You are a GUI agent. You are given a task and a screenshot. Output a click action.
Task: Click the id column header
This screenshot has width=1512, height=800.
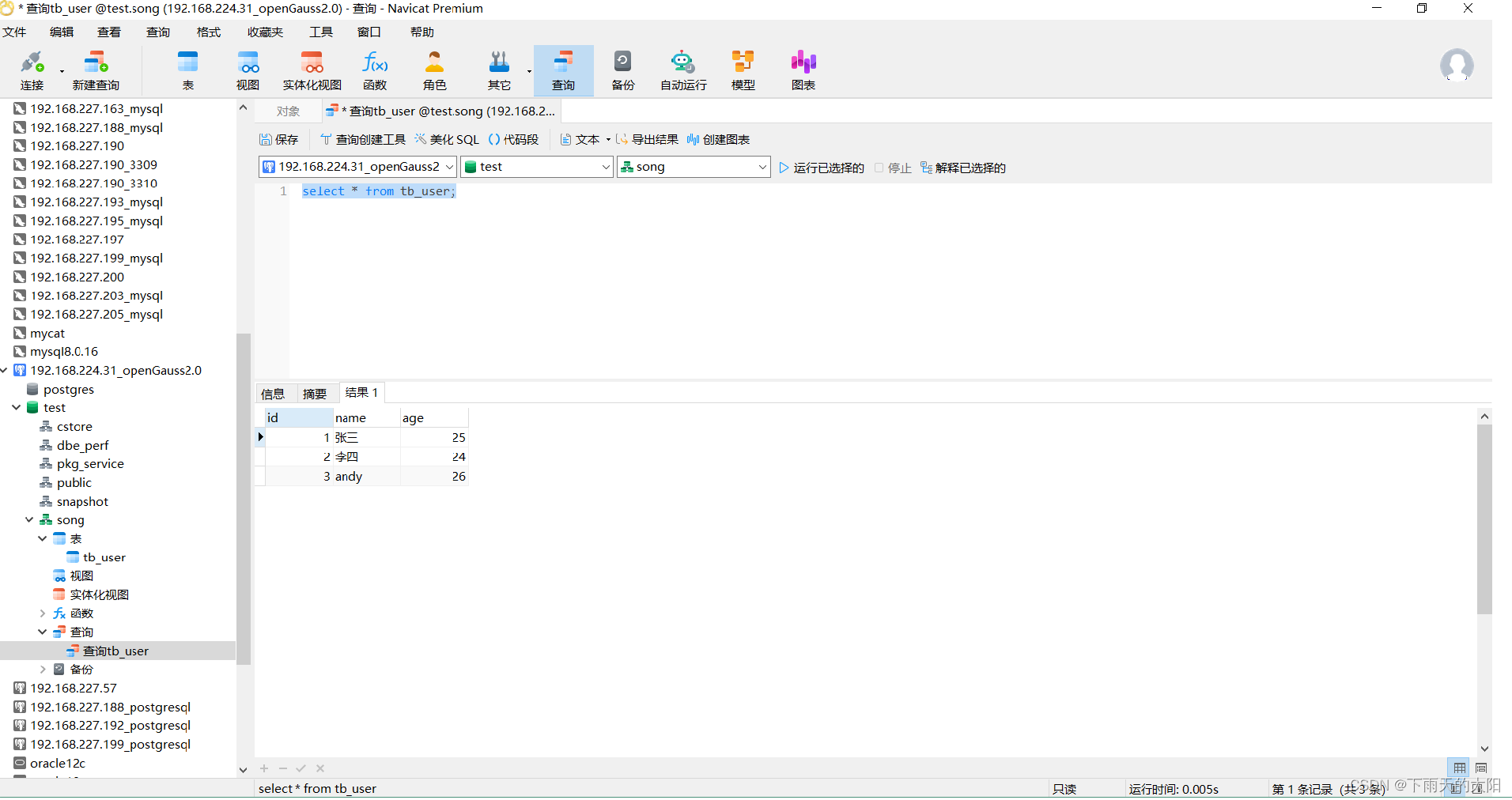click(299, 418)
